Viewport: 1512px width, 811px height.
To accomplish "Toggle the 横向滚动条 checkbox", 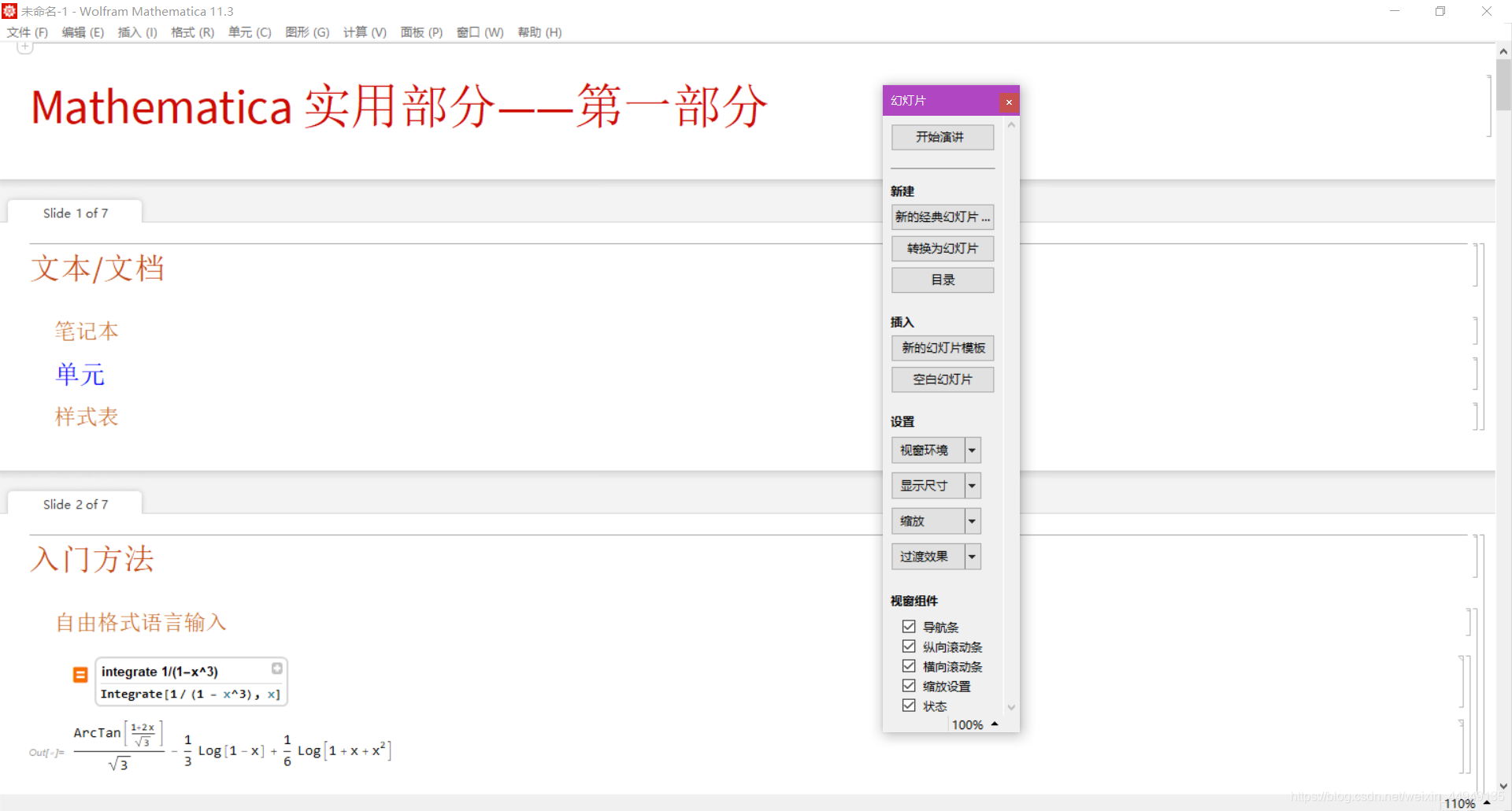I will [x=909, y=666].
